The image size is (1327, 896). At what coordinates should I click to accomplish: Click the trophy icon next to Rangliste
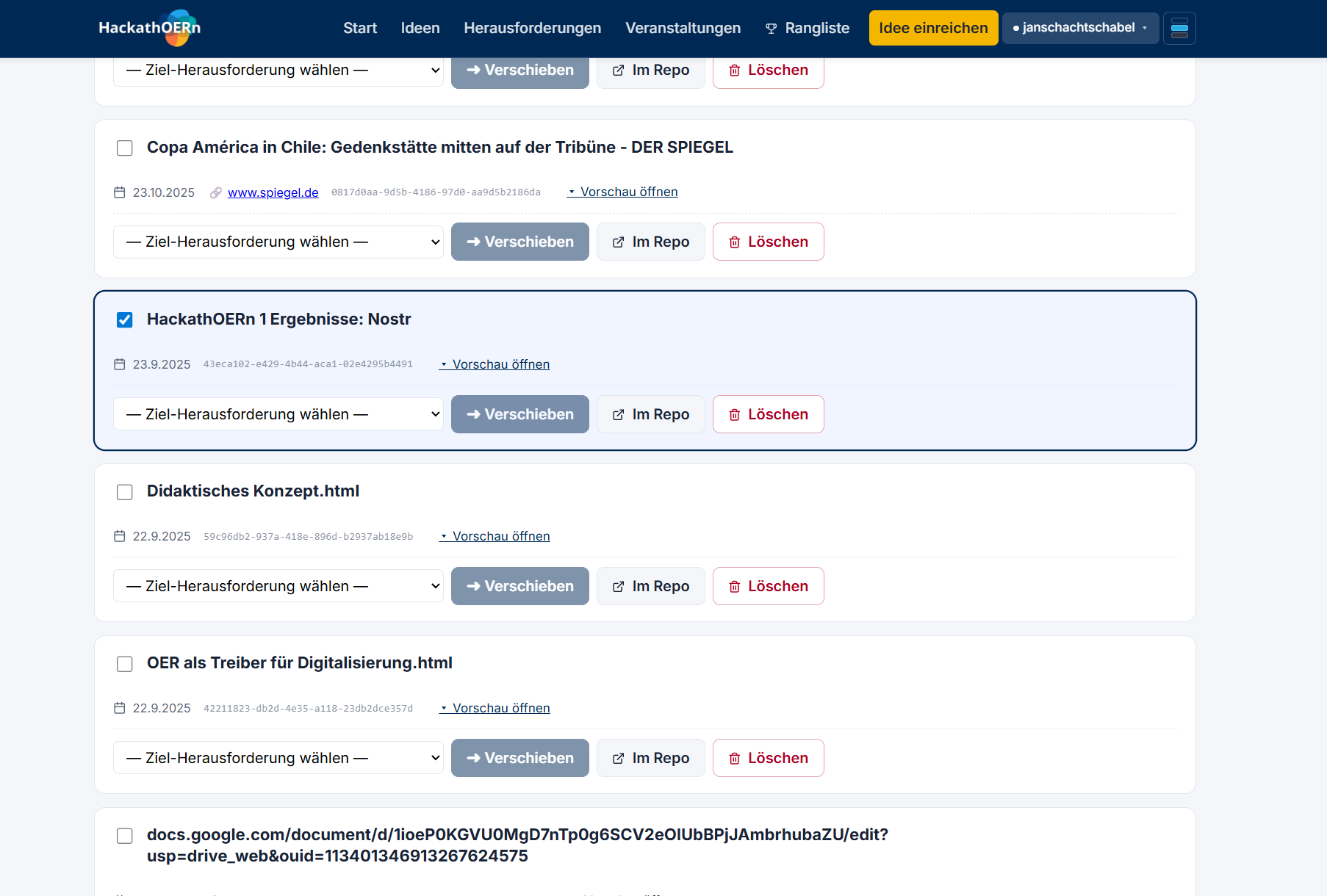(771, 29)
